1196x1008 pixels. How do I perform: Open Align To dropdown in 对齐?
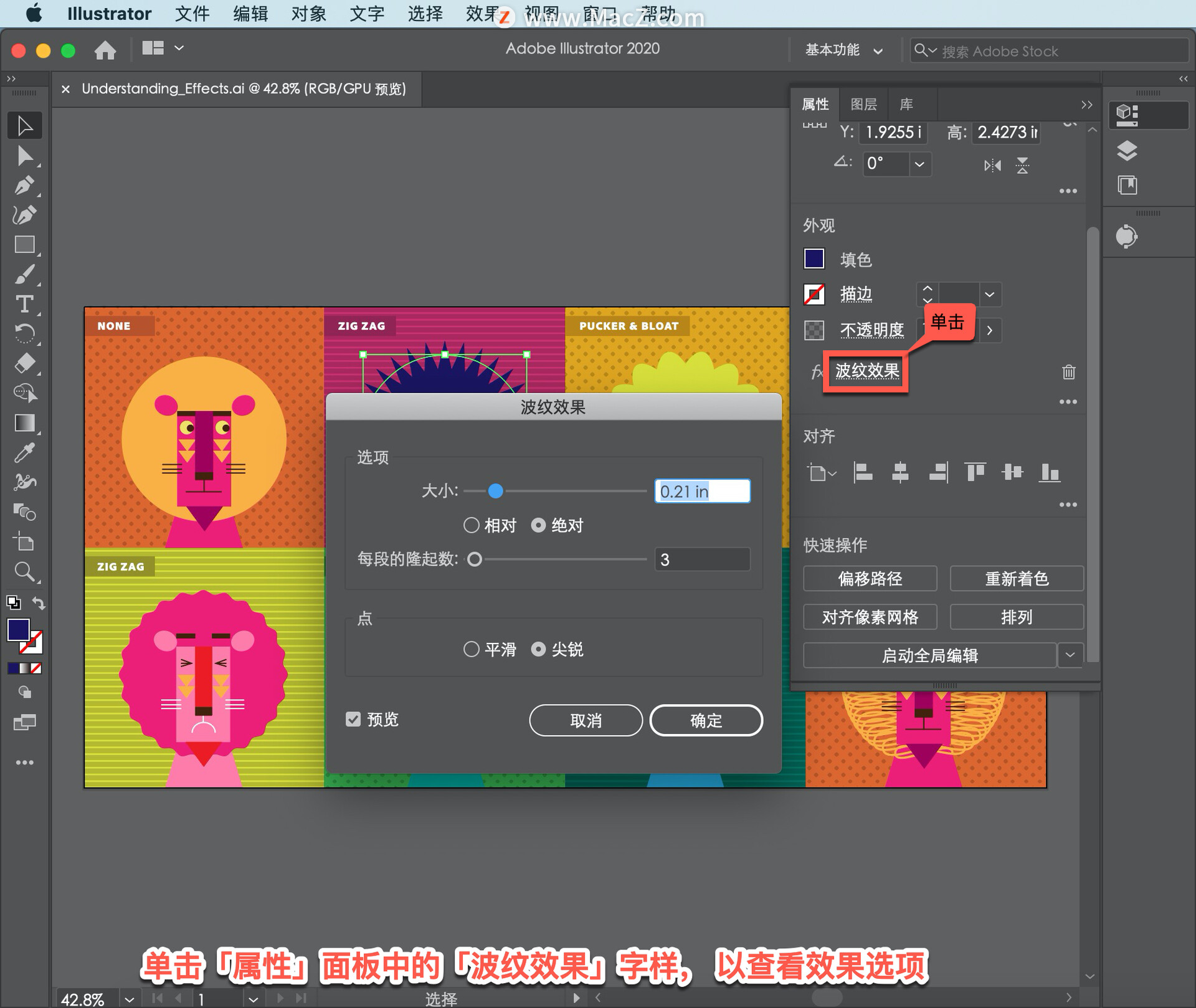822,473
